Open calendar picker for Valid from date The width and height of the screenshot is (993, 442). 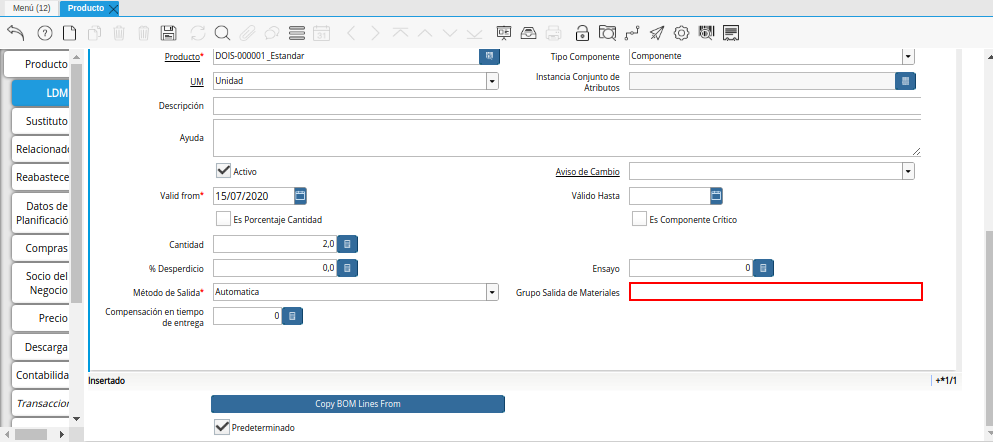coord(300,195)
